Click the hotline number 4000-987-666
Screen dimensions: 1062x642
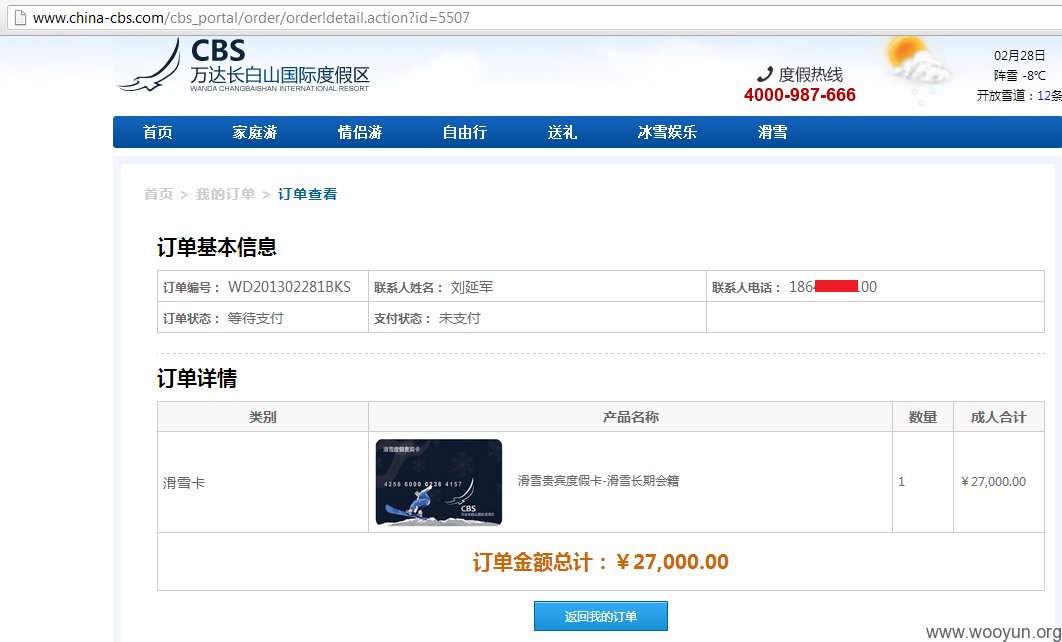pos(800,95)
